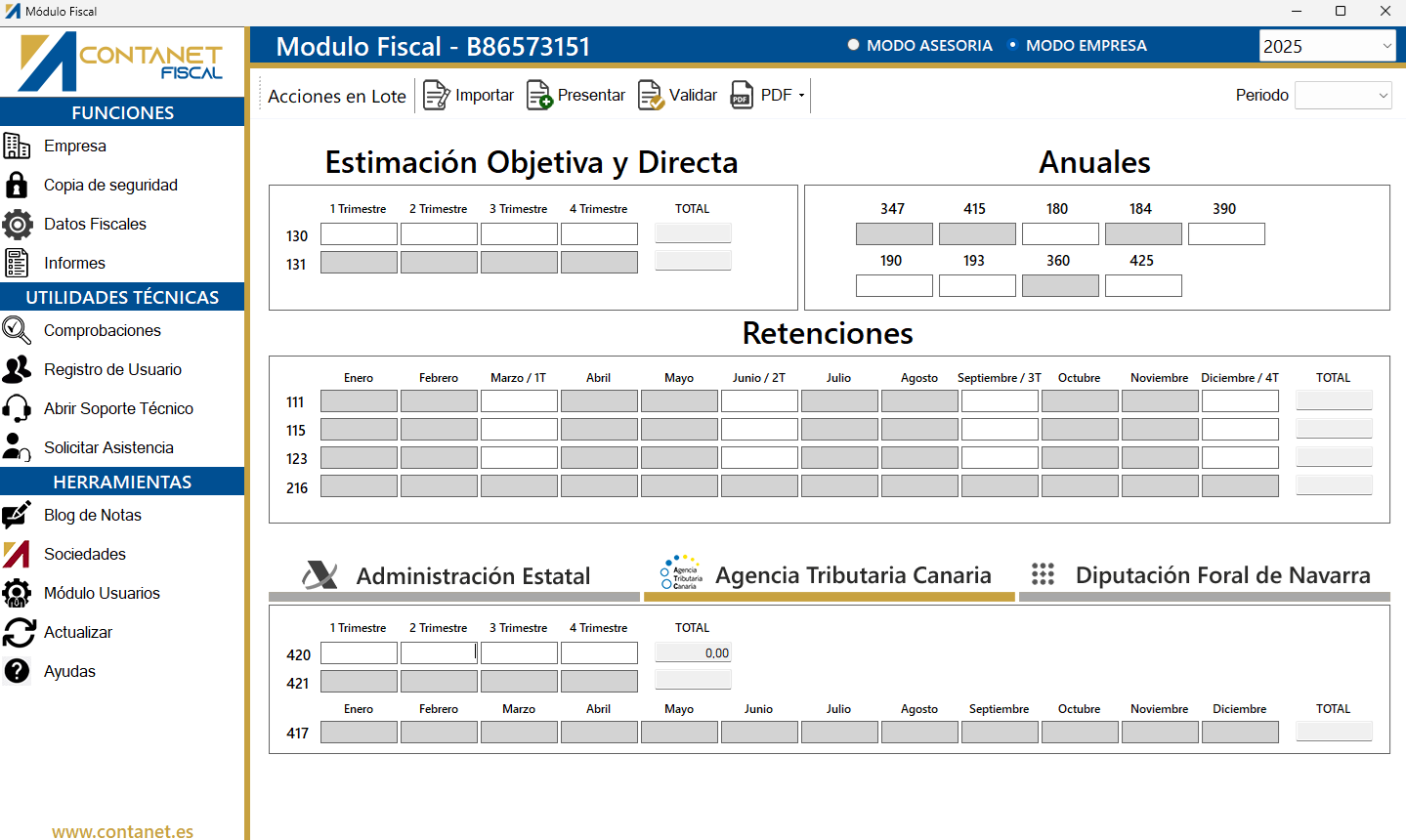The width and height of the screenshot is (1406, 840).
Task: Click Copia de seguridad label
Action: [x=110, y=185]
